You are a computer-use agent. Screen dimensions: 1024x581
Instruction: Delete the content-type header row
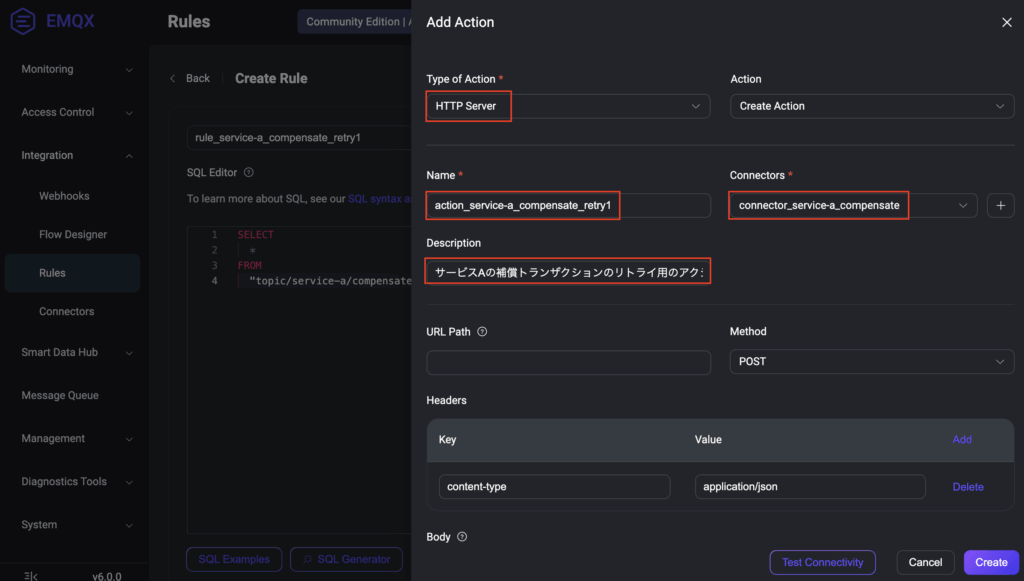[967, 487]
